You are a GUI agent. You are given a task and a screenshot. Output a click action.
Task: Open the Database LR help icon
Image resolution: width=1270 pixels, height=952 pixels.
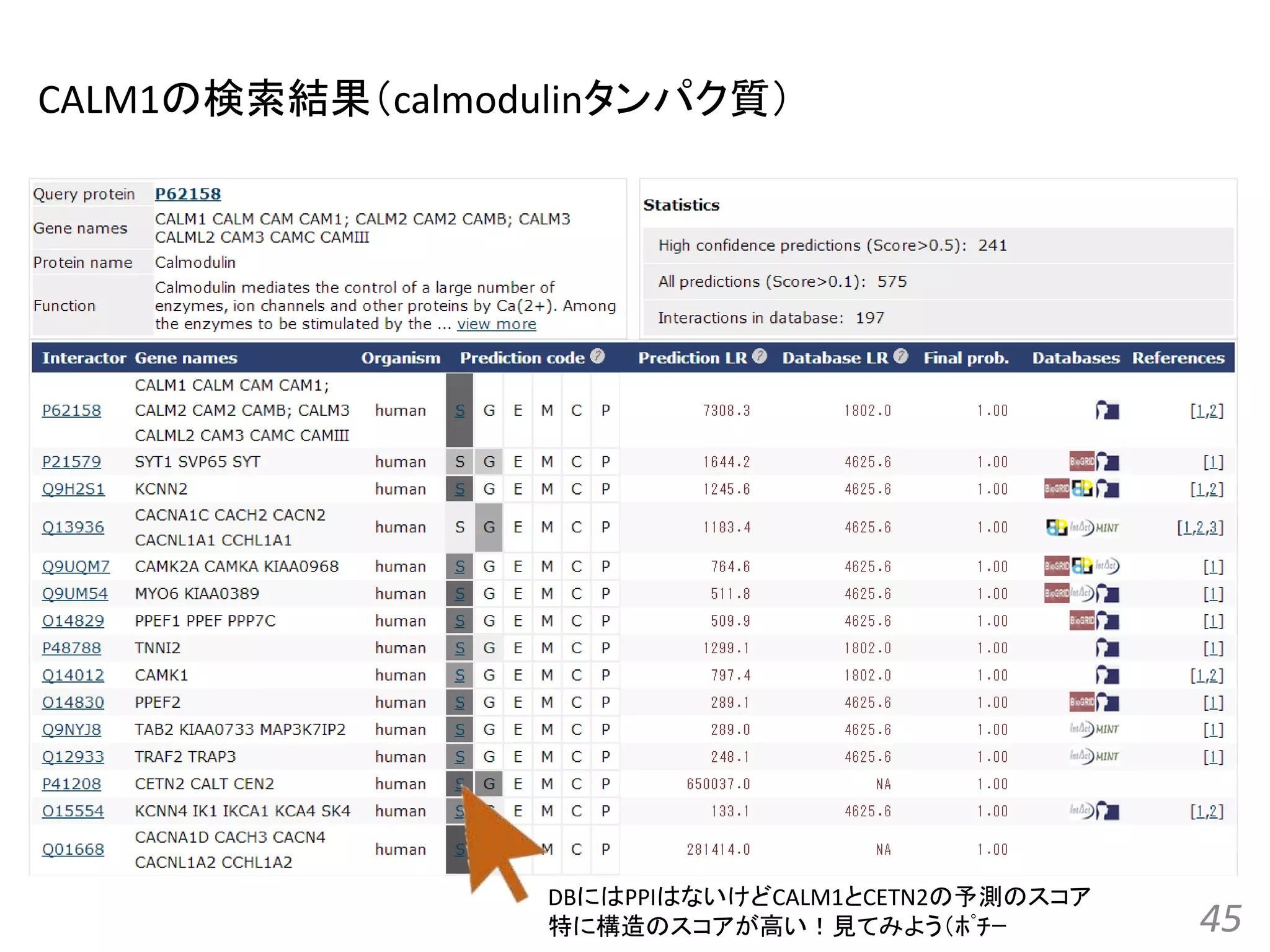901,356
